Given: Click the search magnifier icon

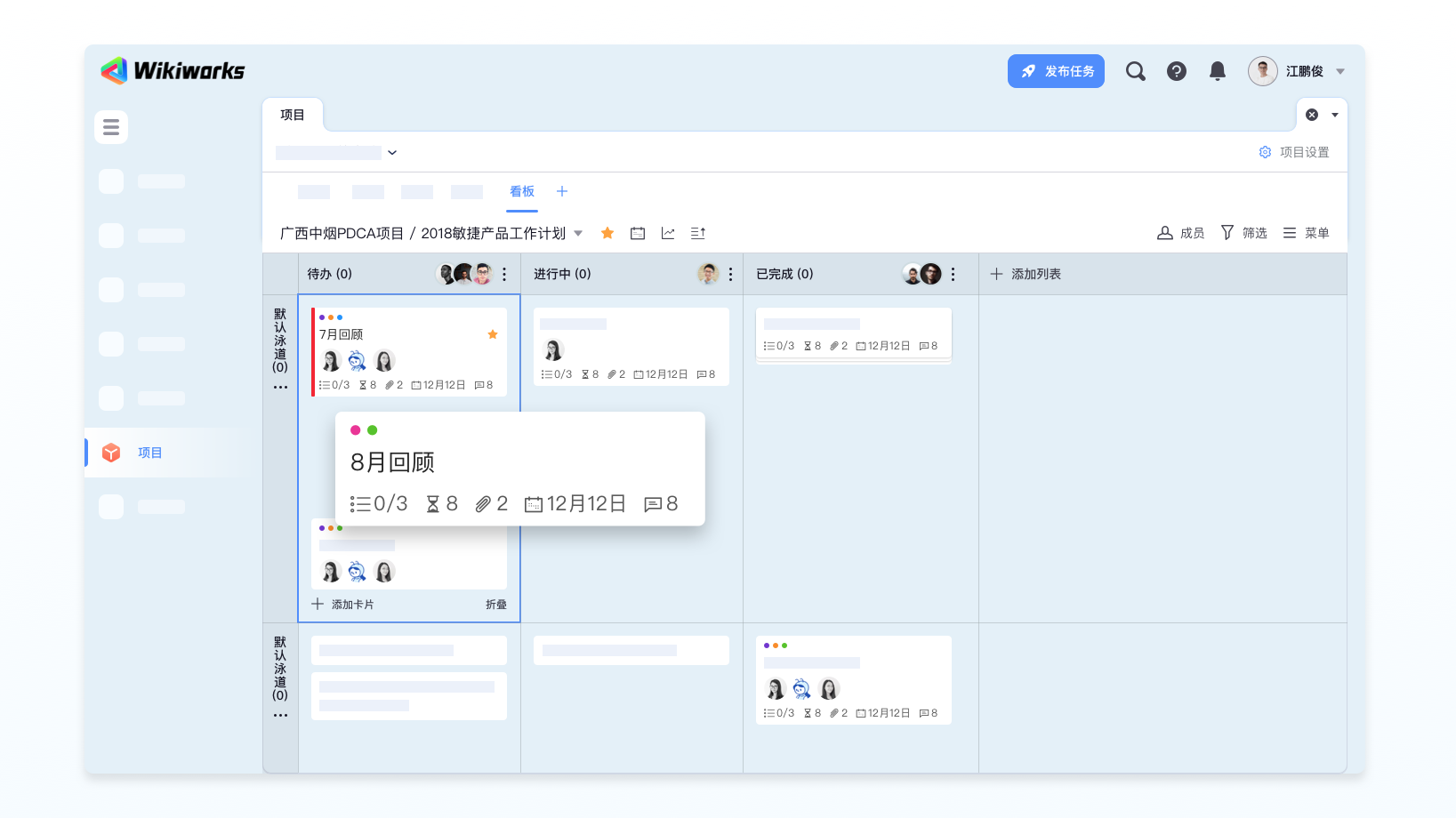Looking at the screenshot, I should click(x=1135, y=71).
